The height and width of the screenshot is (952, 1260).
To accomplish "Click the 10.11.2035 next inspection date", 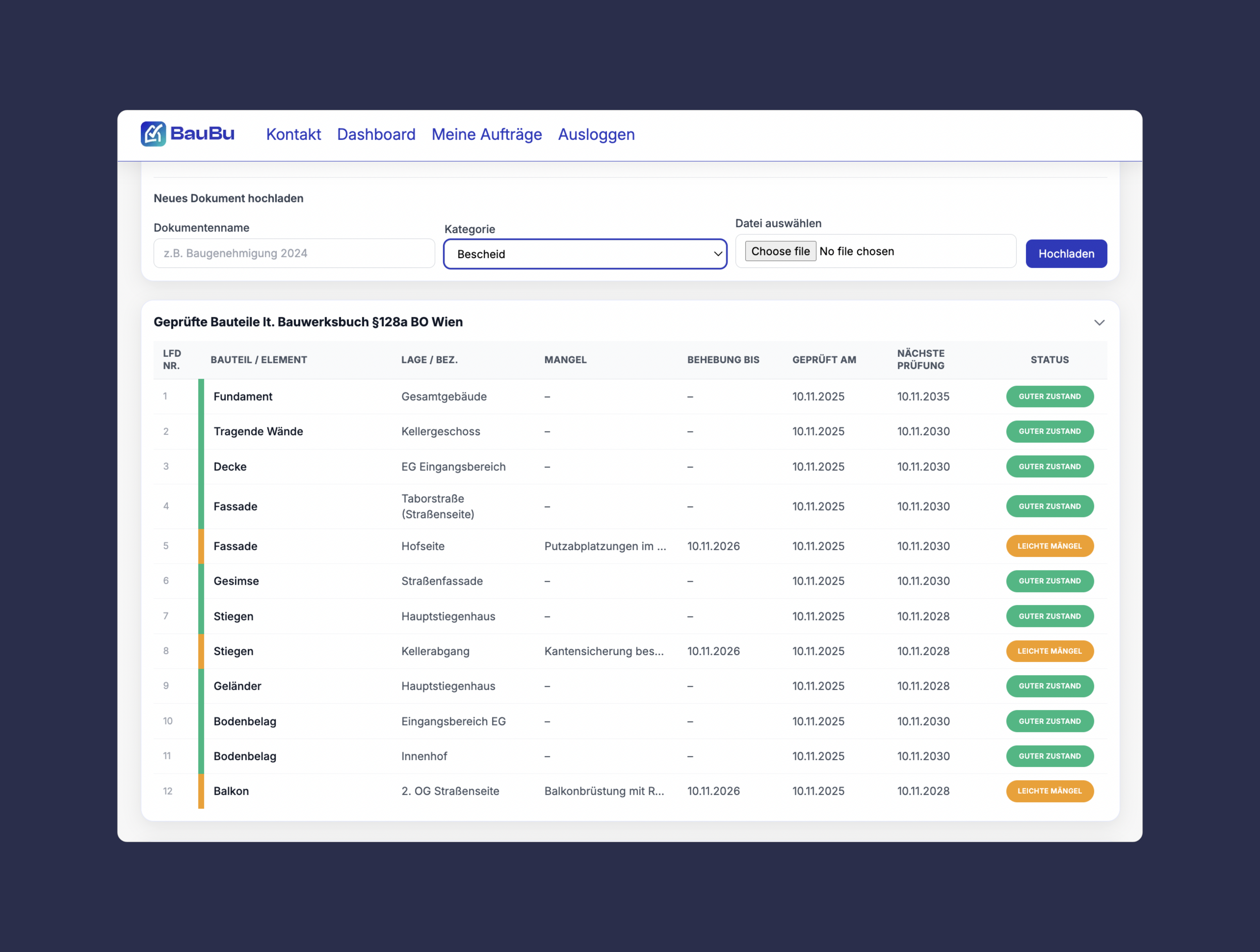I will pos(923,397).
